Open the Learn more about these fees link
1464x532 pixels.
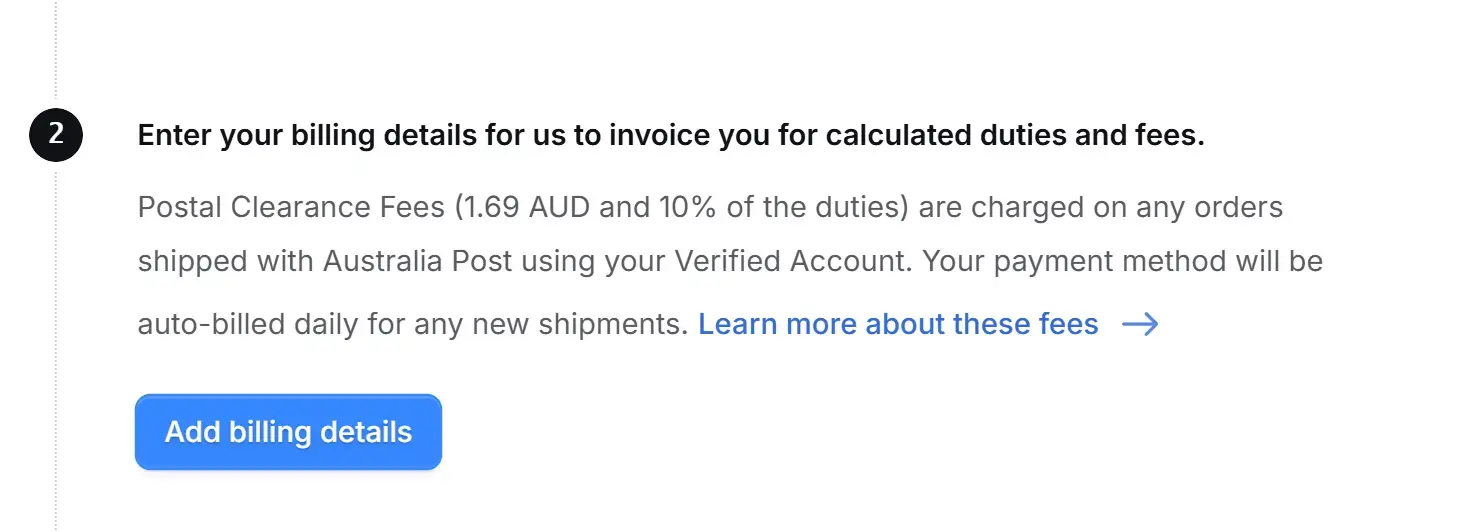[x=898, y=324]
